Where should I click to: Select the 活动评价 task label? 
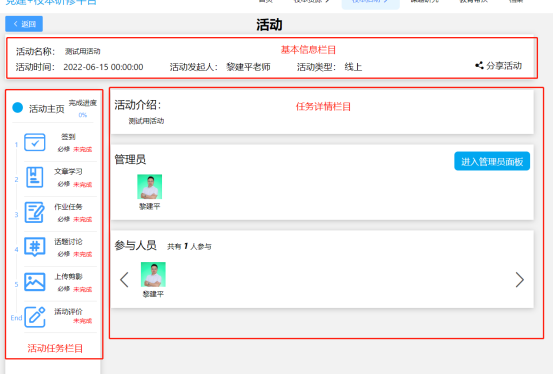(68, 312)
